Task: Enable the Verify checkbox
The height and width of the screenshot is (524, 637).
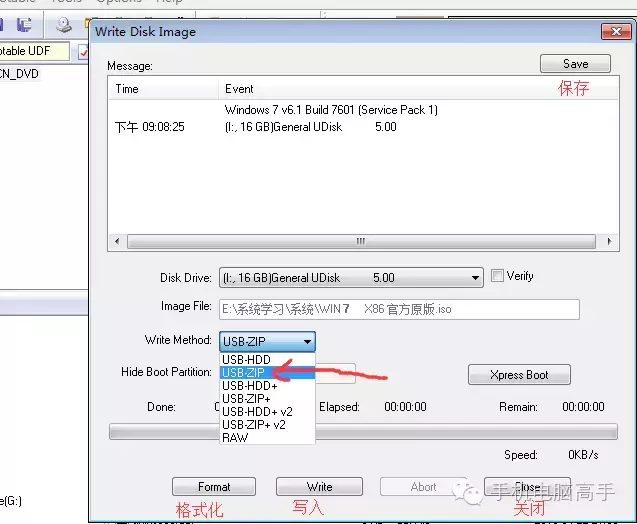Action: (497, 276)
